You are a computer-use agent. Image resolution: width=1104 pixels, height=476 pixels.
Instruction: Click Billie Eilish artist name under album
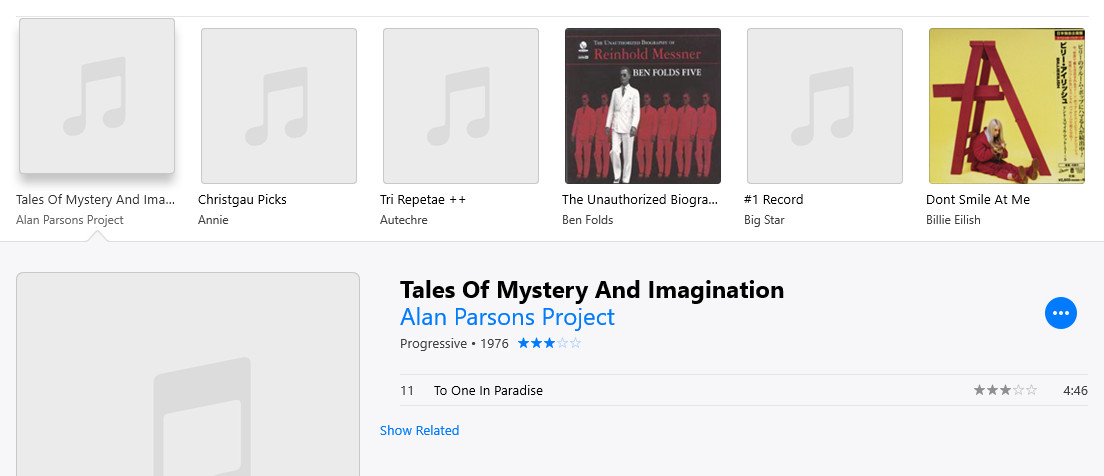953,220
